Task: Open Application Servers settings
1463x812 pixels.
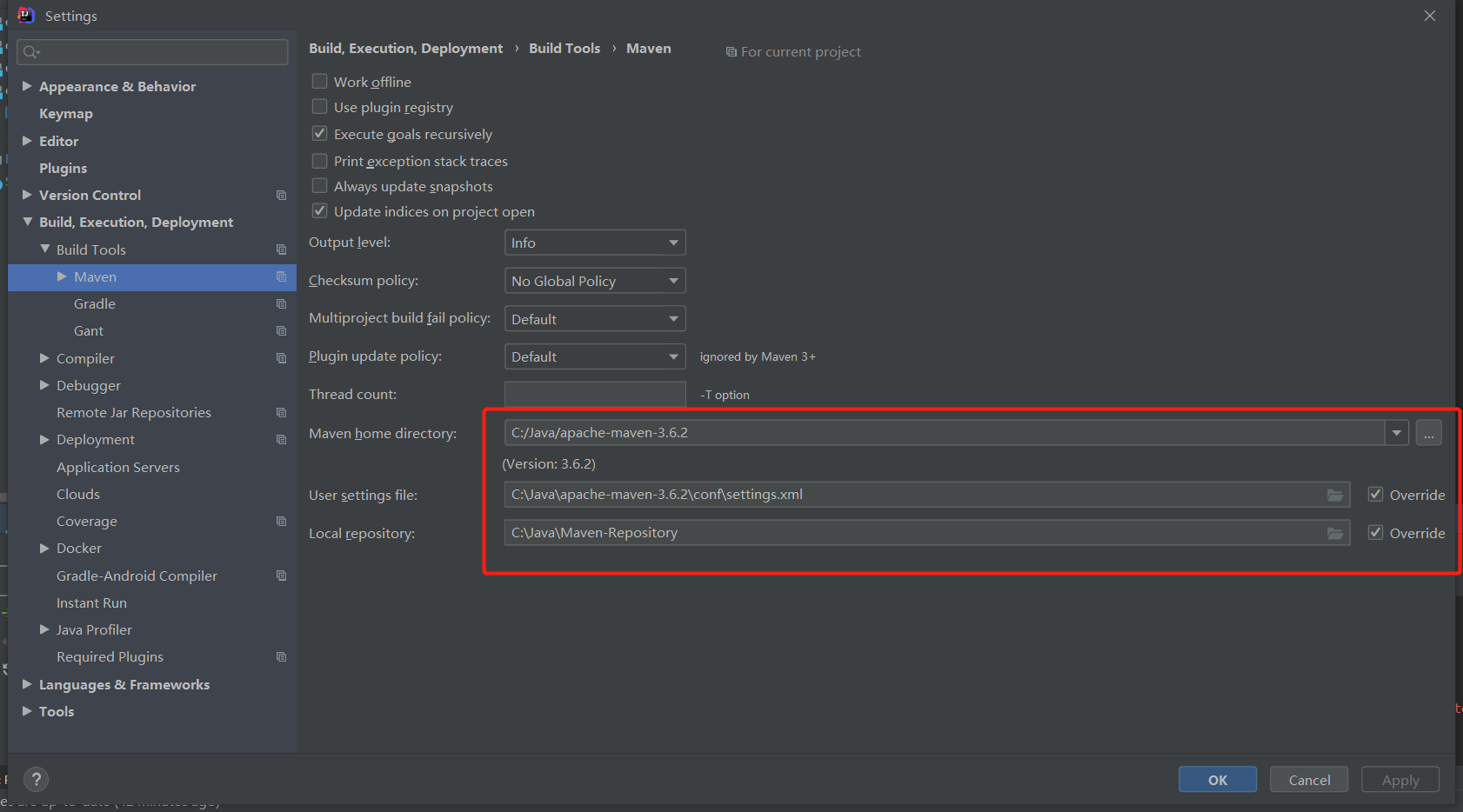Action: pyautogui.click(x=118, y=467)
